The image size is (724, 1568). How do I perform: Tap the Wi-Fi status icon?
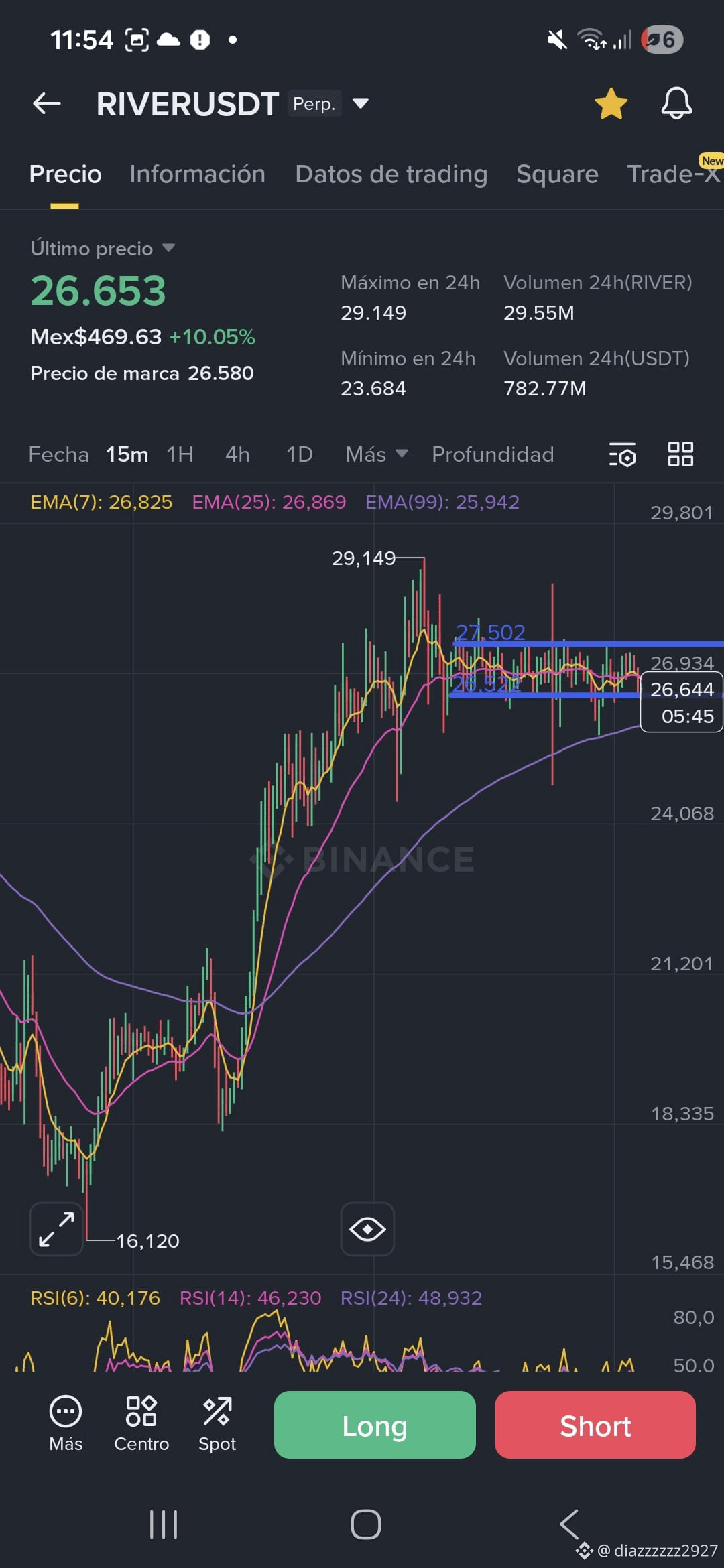point(592,40)
